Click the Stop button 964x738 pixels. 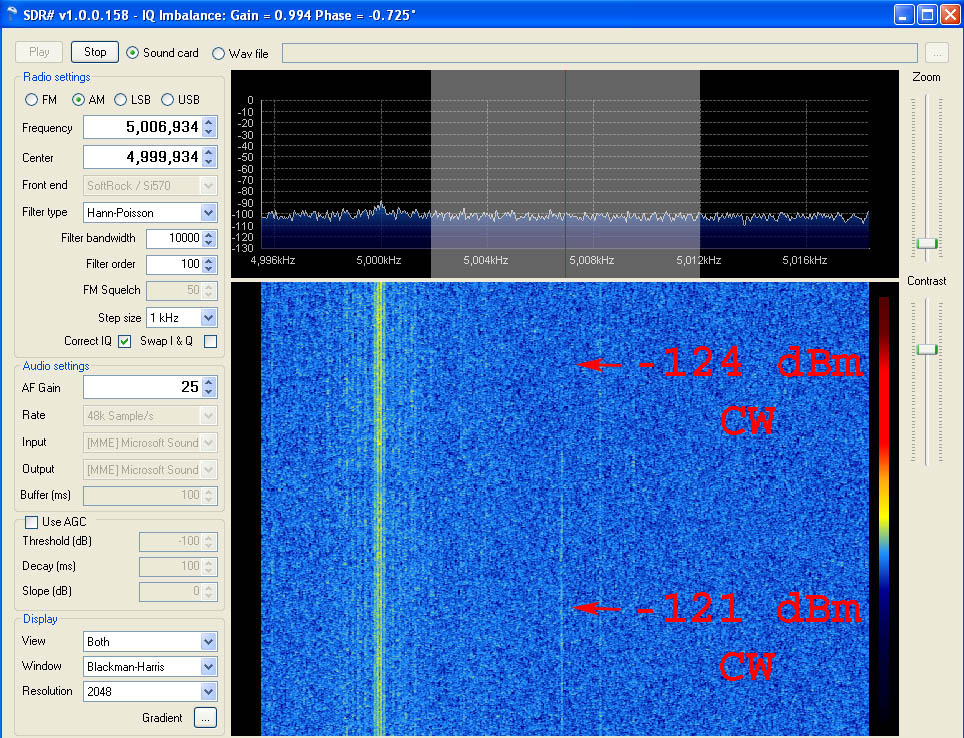[95, 52]
